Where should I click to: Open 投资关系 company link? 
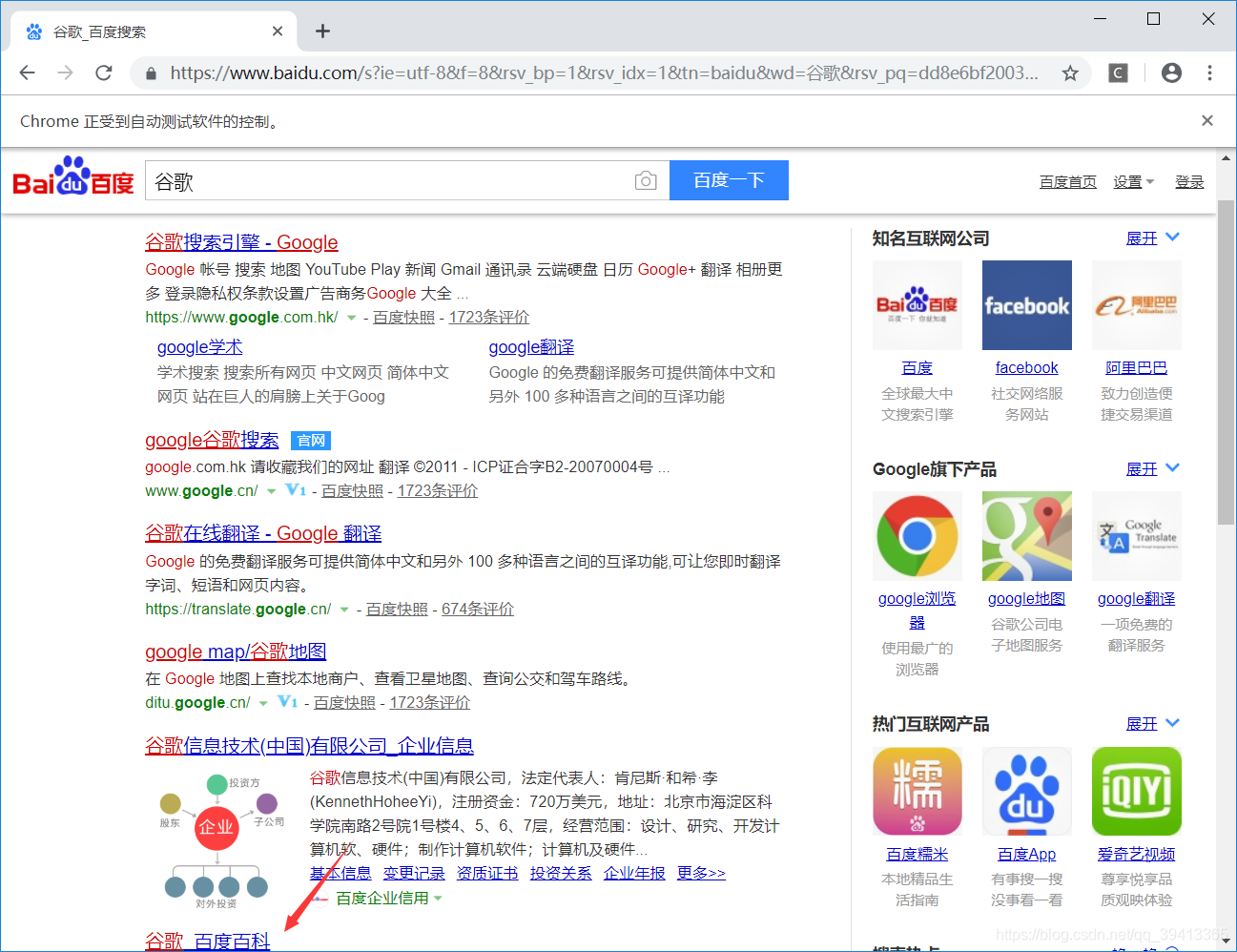(561, 874)
